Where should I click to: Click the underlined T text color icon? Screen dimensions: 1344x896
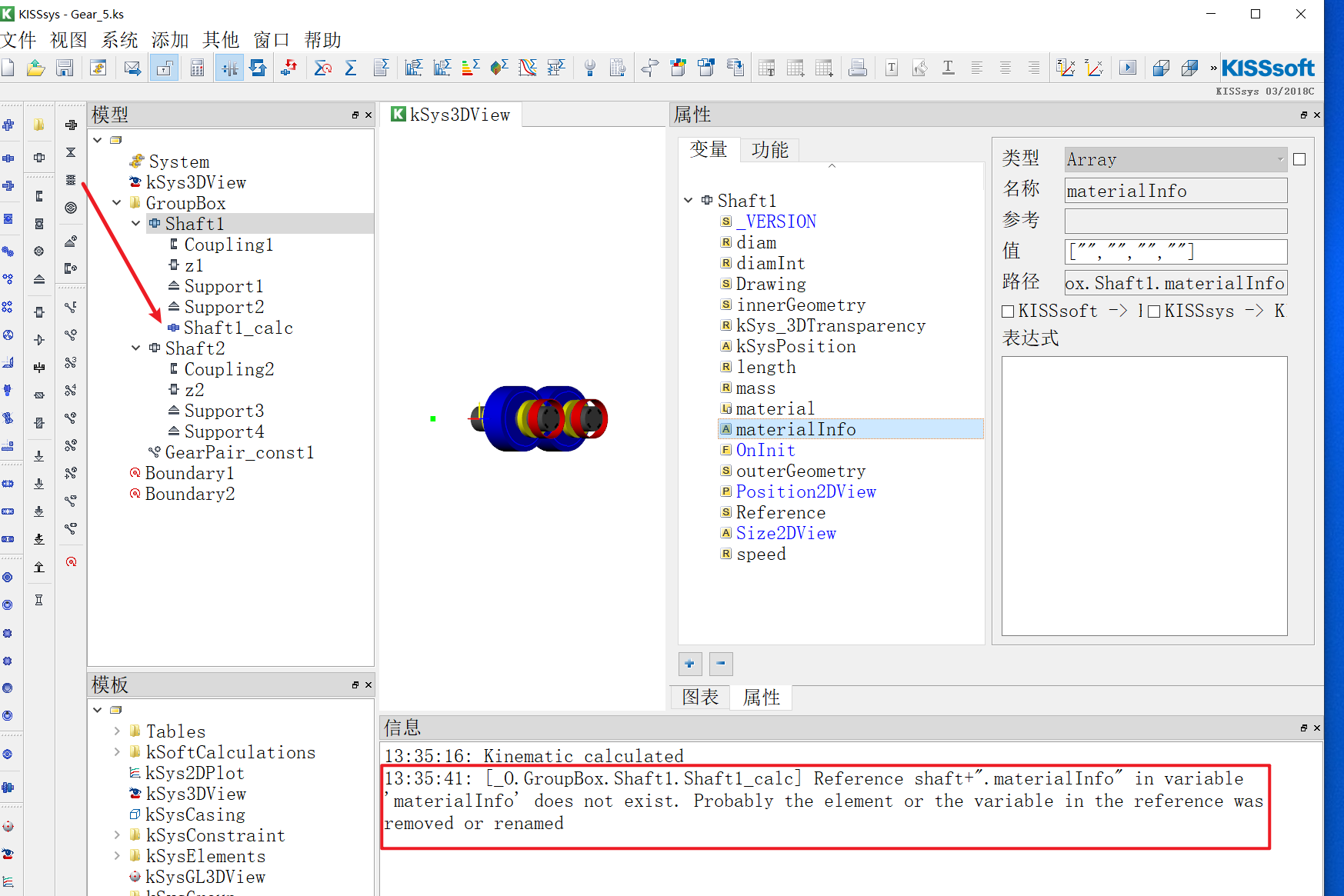tap(949, 68)
